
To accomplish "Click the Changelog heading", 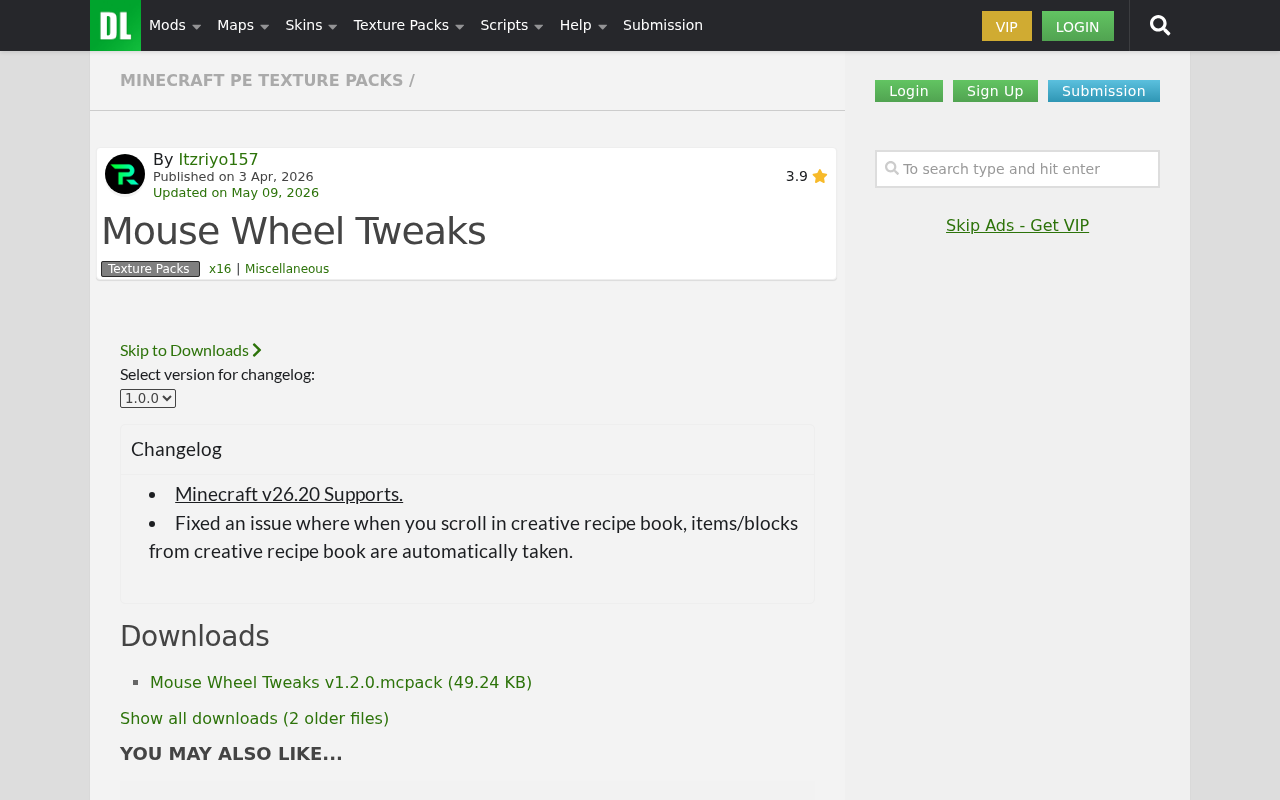I will point(176,449).
